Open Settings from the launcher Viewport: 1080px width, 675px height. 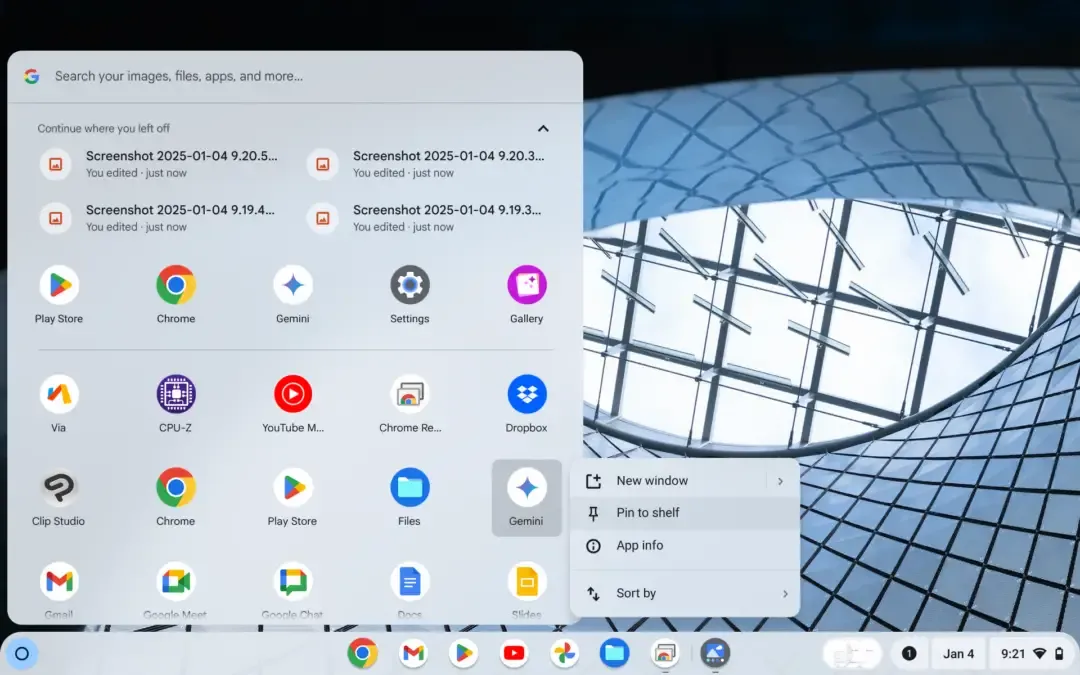[x=410, y=295]
